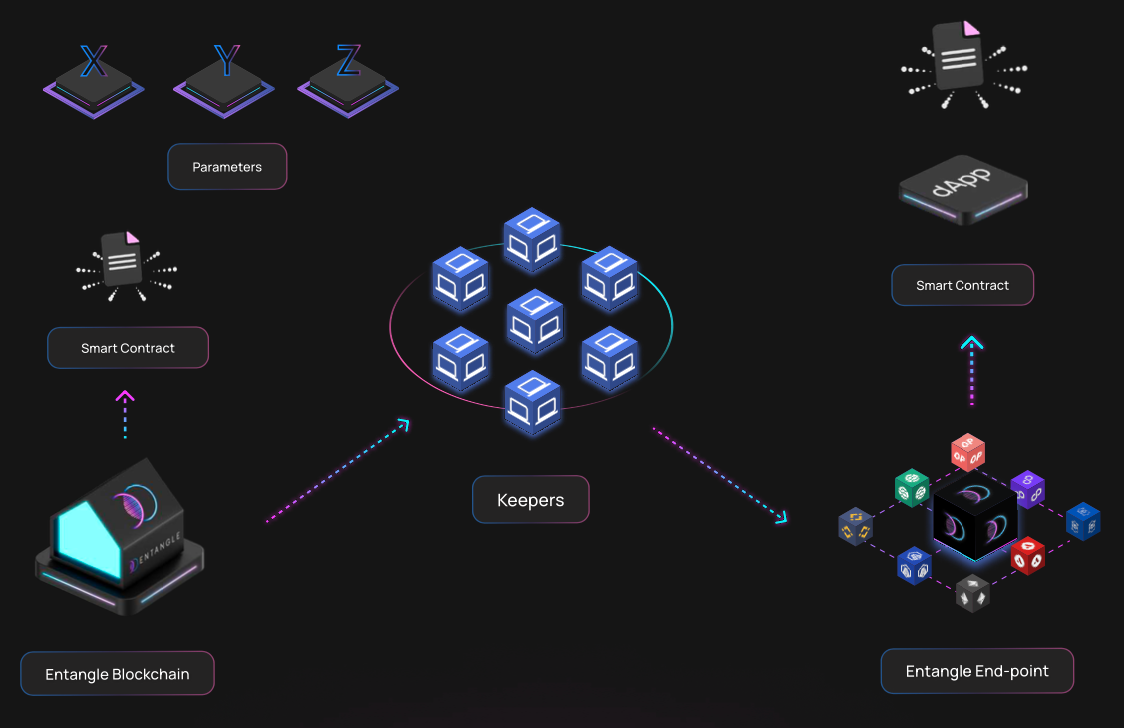
Task: Select the Smart Contract label under dApp
Action: [963, 285]
